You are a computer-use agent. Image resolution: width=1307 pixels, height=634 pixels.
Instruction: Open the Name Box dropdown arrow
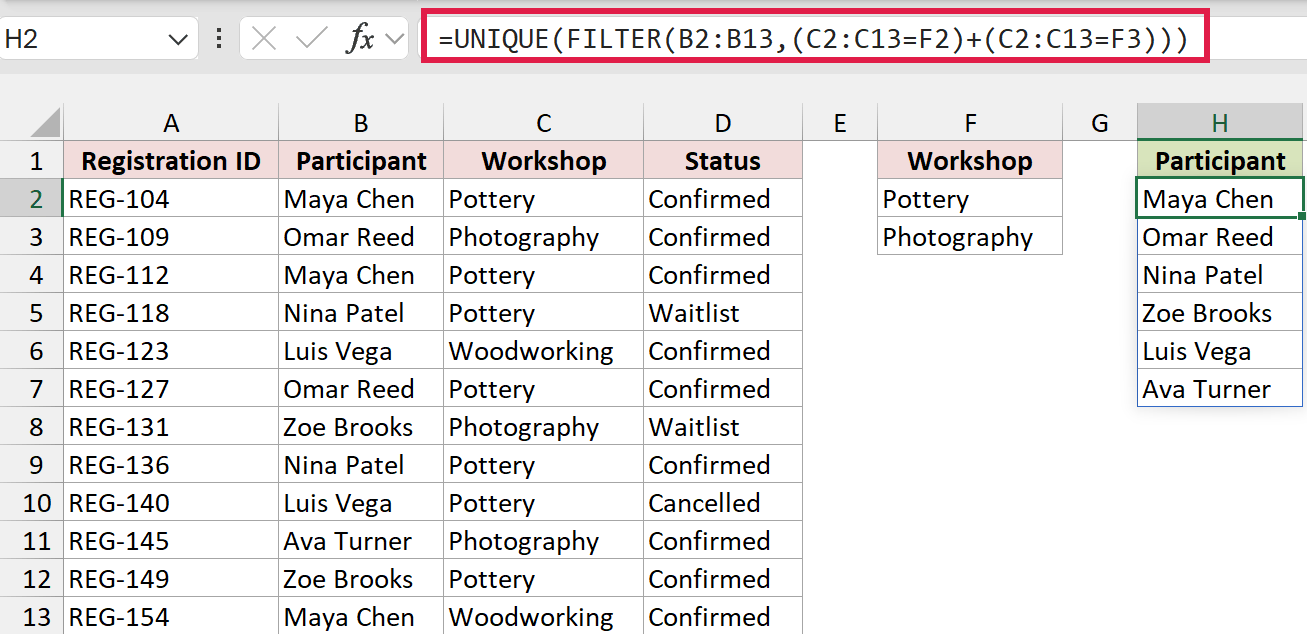[178, 40]
